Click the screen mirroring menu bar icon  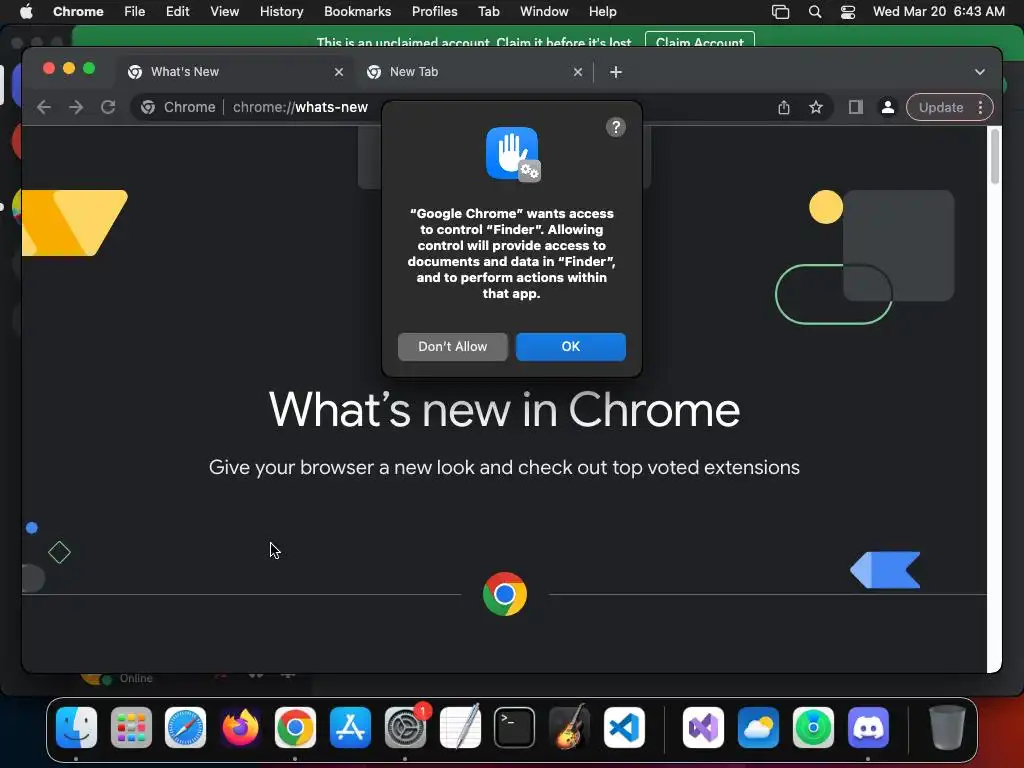780,12
